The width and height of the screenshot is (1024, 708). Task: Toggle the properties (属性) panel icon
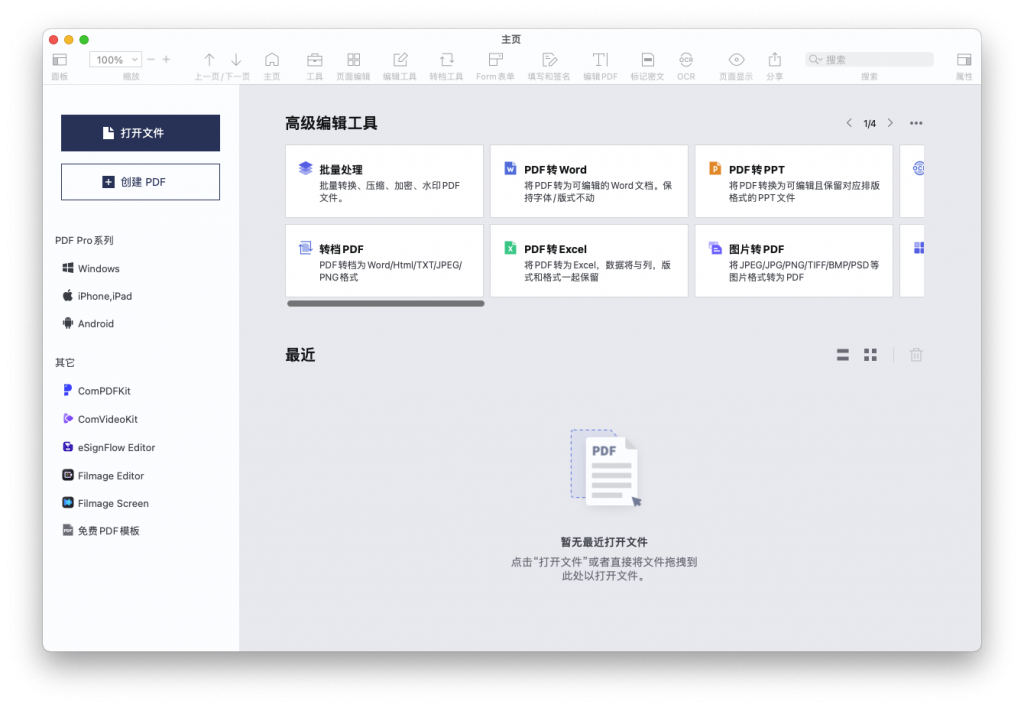coord(964,59)
